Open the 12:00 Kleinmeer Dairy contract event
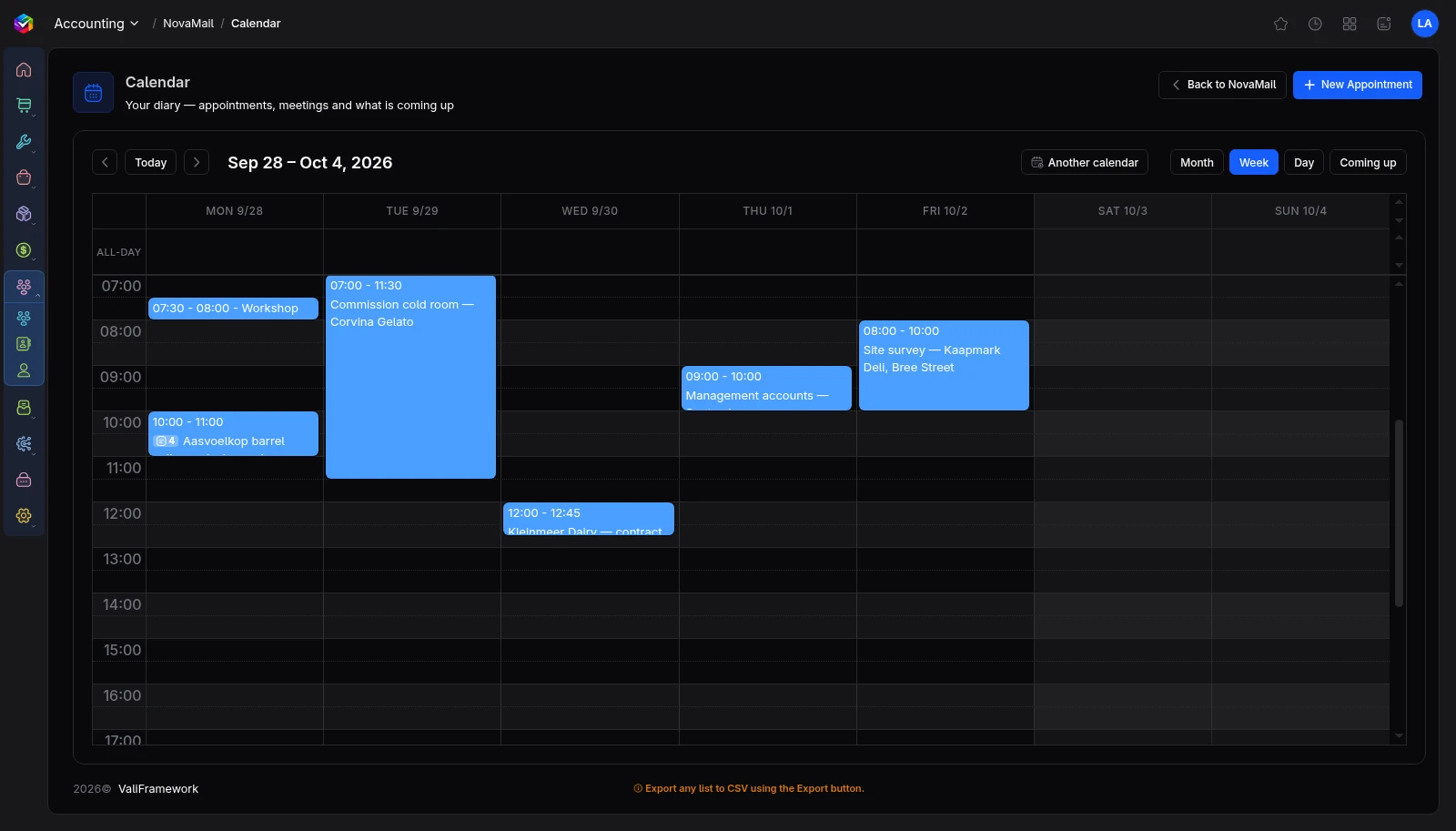 point(589,519)
